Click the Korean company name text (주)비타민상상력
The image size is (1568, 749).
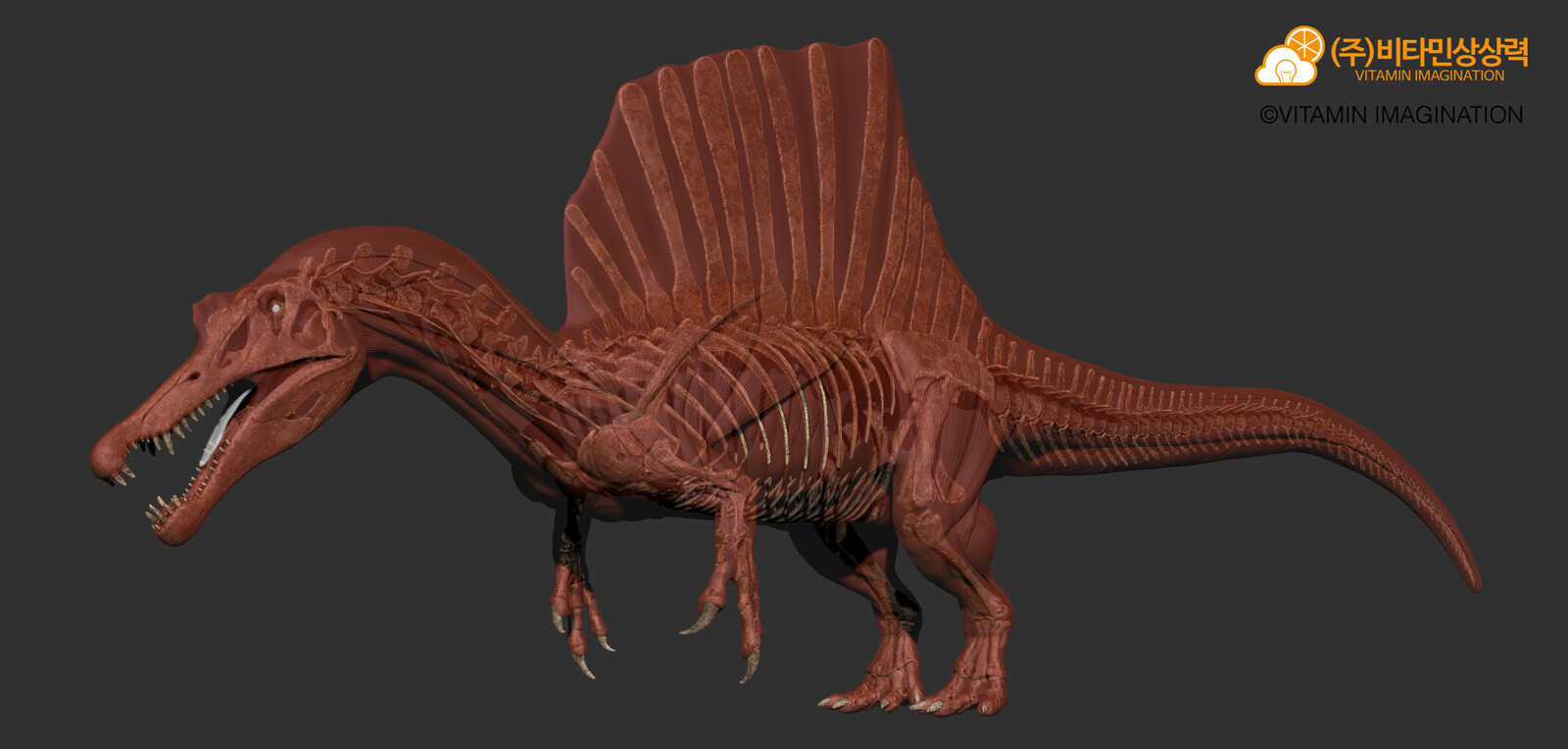coord(1430,51)
